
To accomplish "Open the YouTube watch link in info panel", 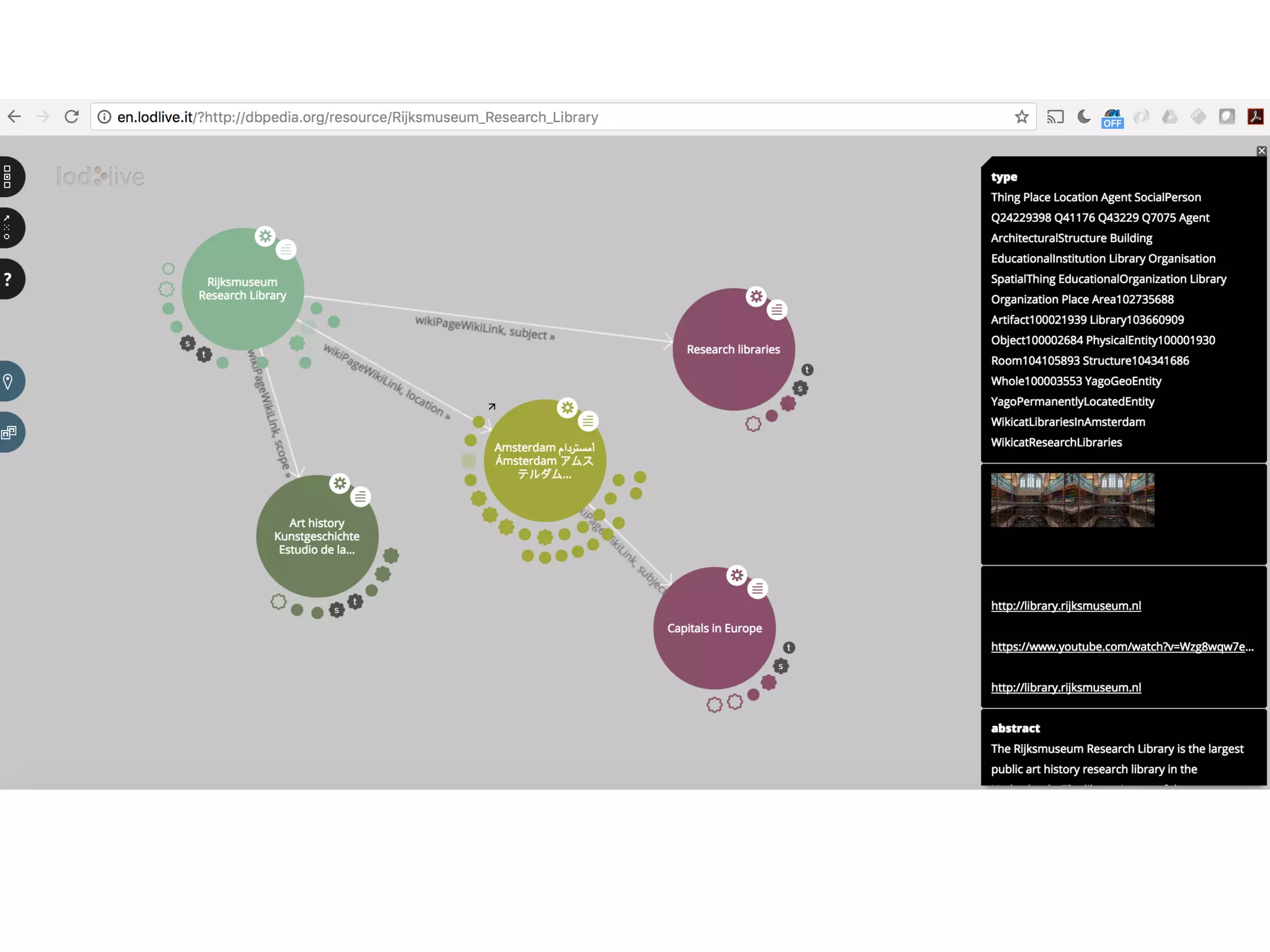I will click(1122, 646).
